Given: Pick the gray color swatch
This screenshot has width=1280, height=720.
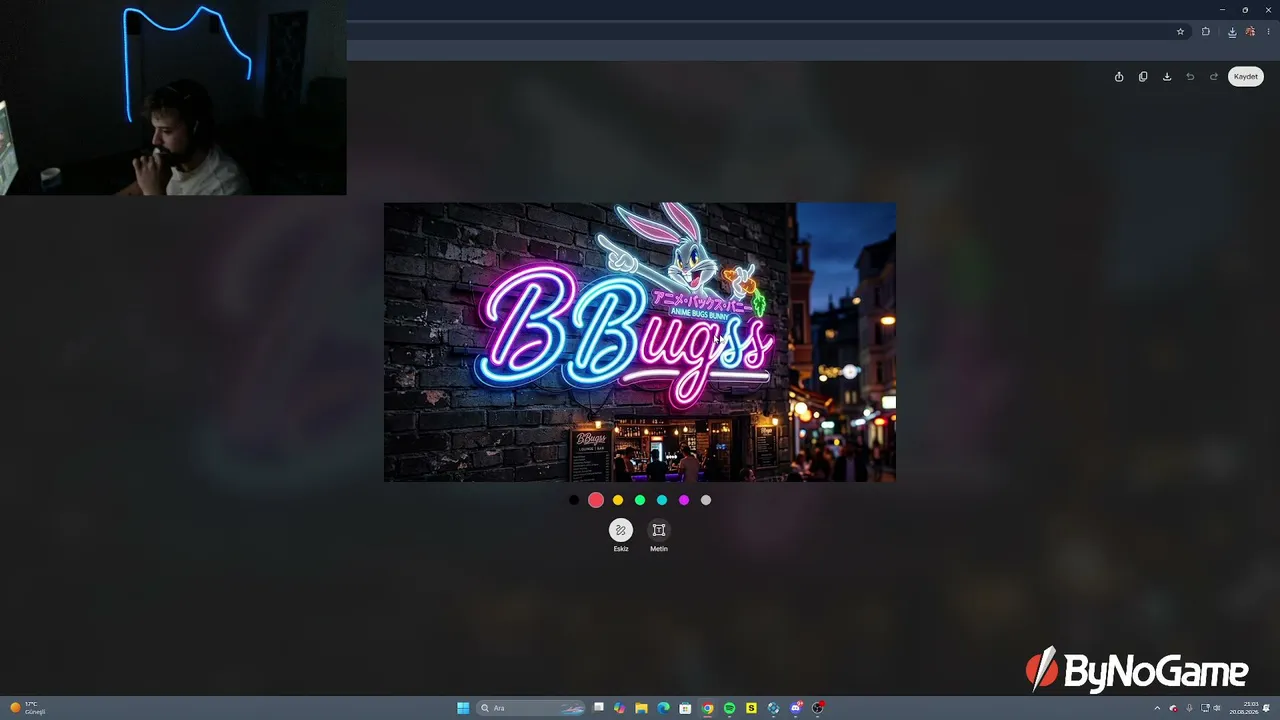Looking at the screenshot, I should pos(706,500).
